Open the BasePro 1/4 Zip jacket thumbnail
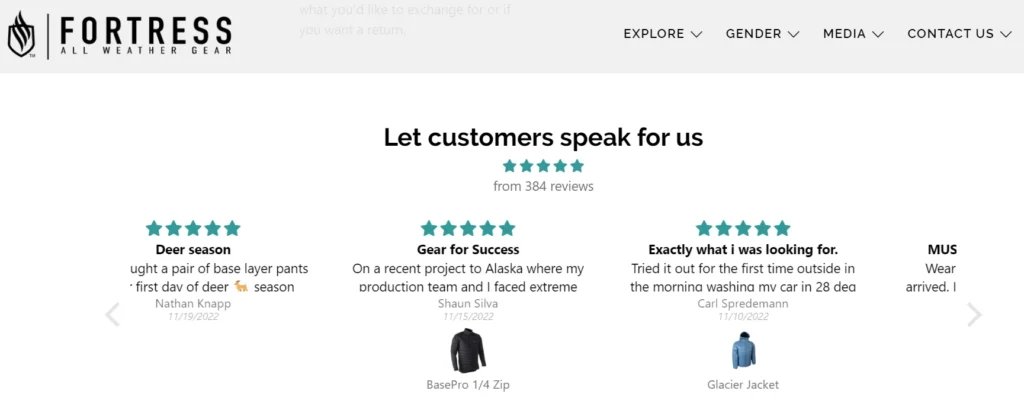The image size is (1024, 410). [468, 351]
